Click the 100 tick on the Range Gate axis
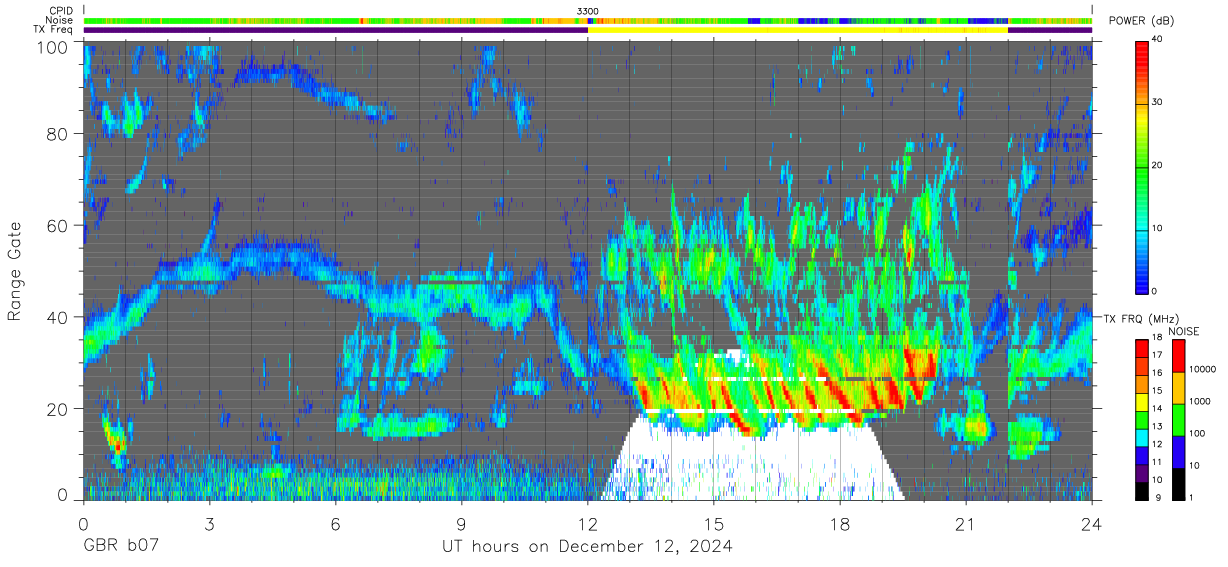Viewport: 1228px width, 567px height. [x=54, y=47]
